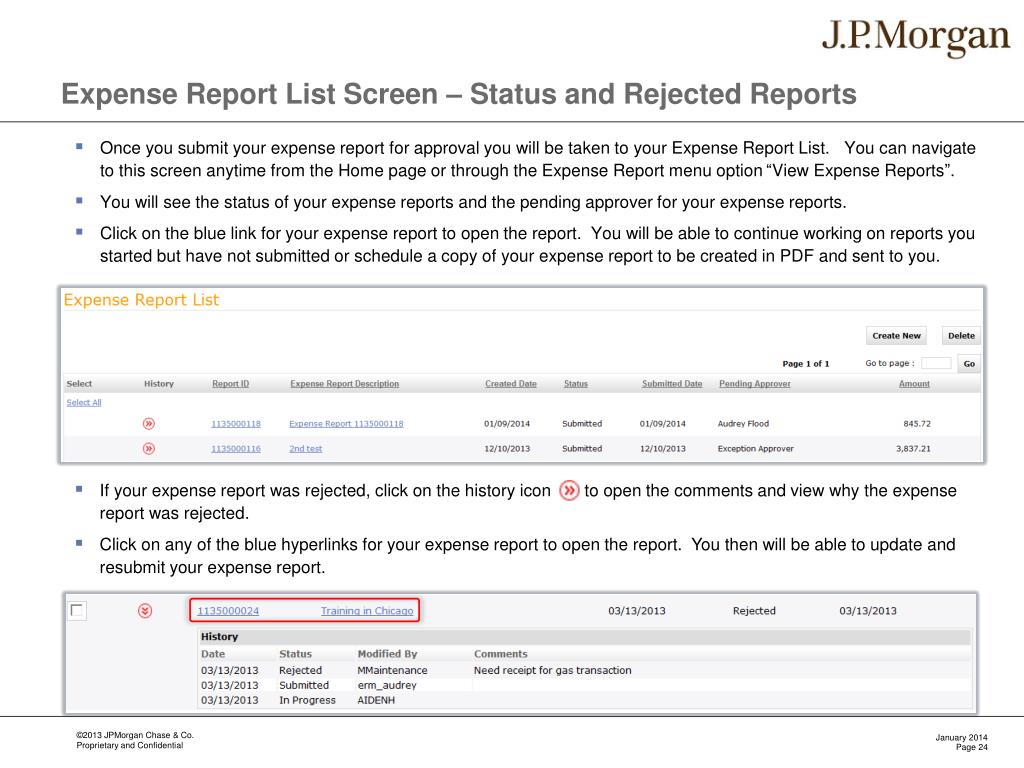The image size is (1024, 768).
Task: Click the Go to page input field
Action: point(935,364)
